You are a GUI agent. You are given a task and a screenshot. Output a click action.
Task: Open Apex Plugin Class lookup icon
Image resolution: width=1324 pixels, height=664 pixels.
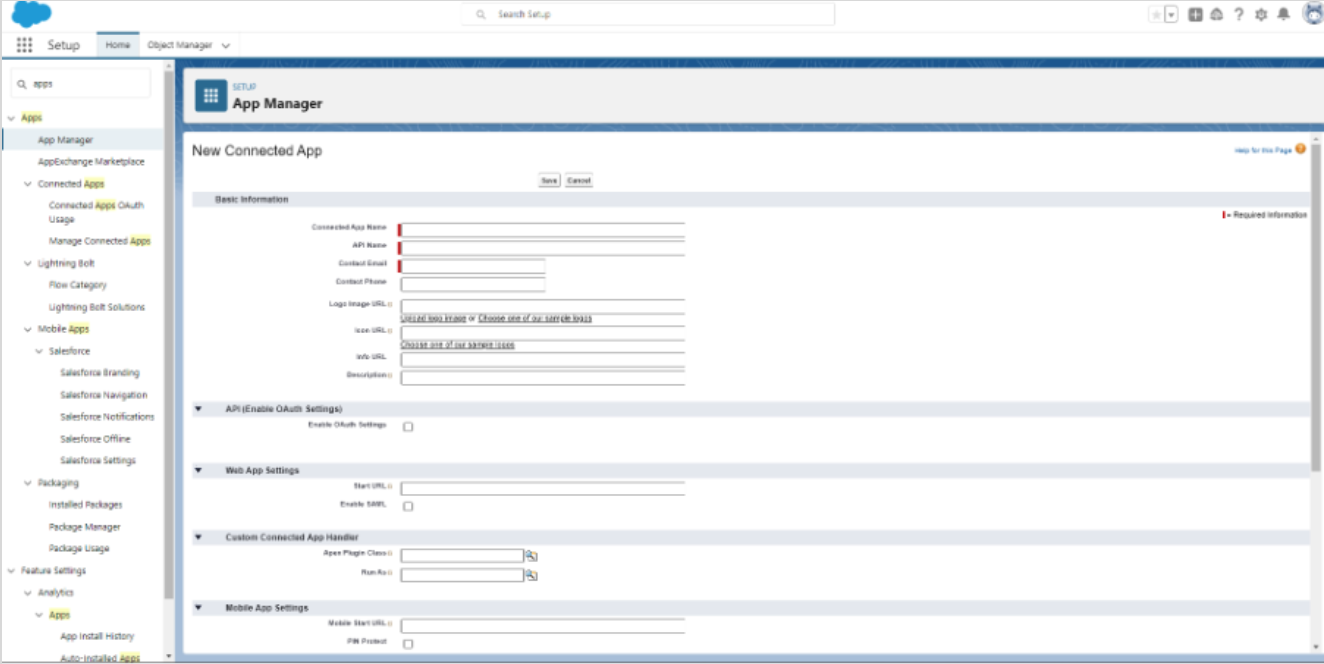532,555
